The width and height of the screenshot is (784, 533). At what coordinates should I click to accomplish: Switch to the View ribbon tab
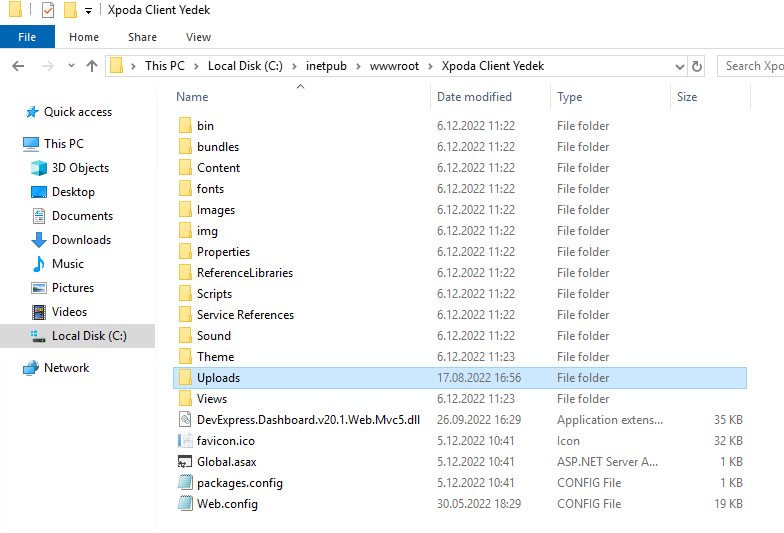tap(198, 37)
